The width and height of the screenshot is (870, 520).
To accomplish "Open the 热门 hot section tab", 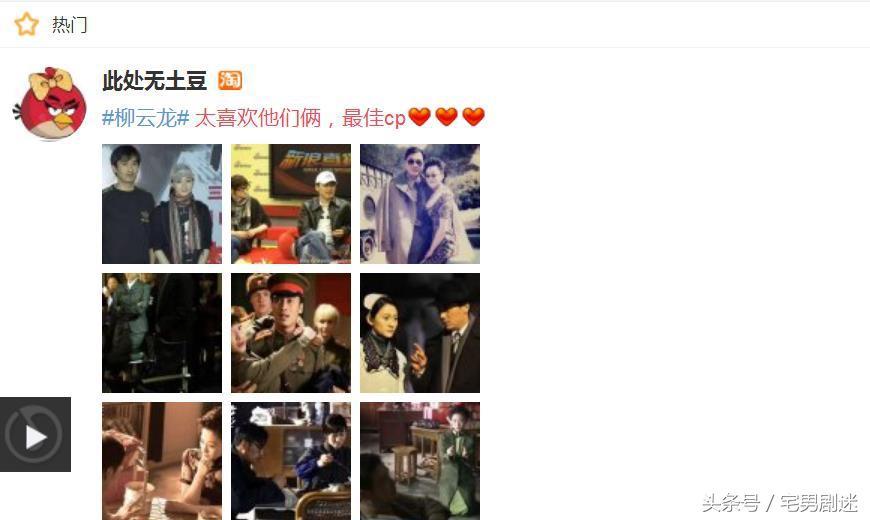I will point(69,24).
